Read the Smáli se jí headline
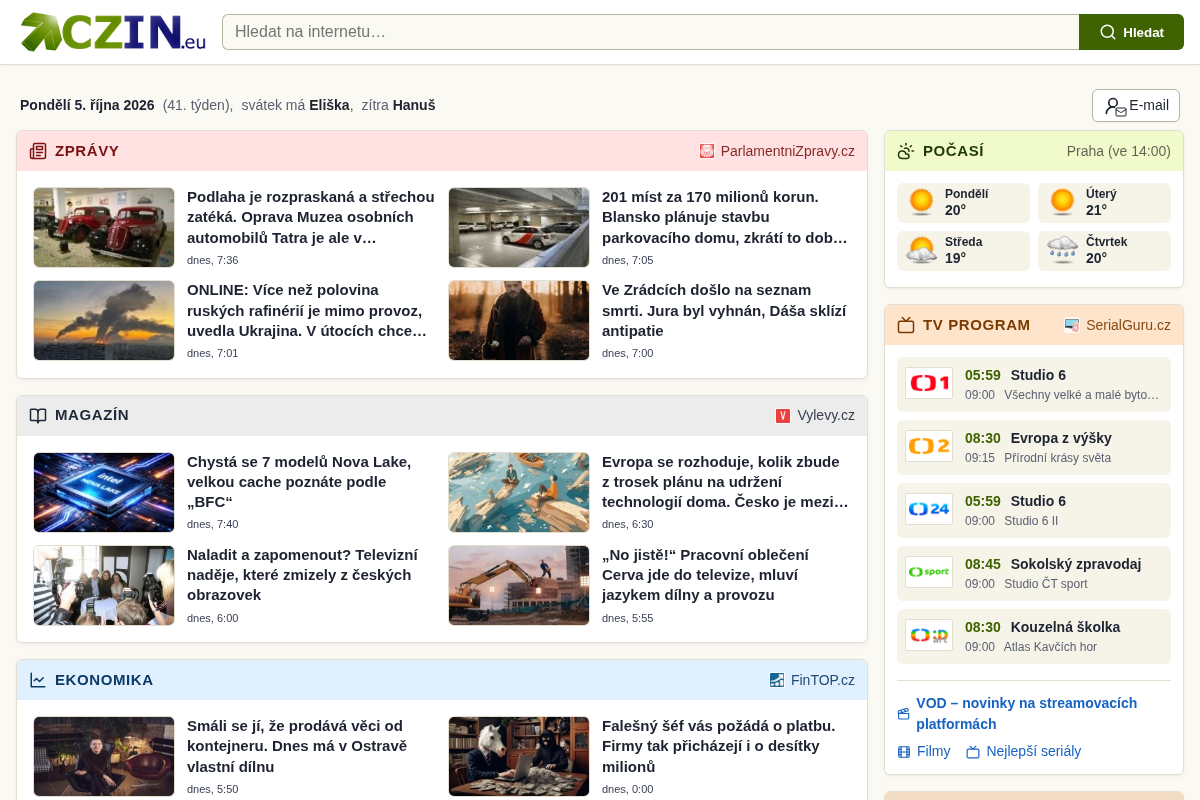Image resolution: width=1200 pixels, height=800 pixels. pos(297,746)
